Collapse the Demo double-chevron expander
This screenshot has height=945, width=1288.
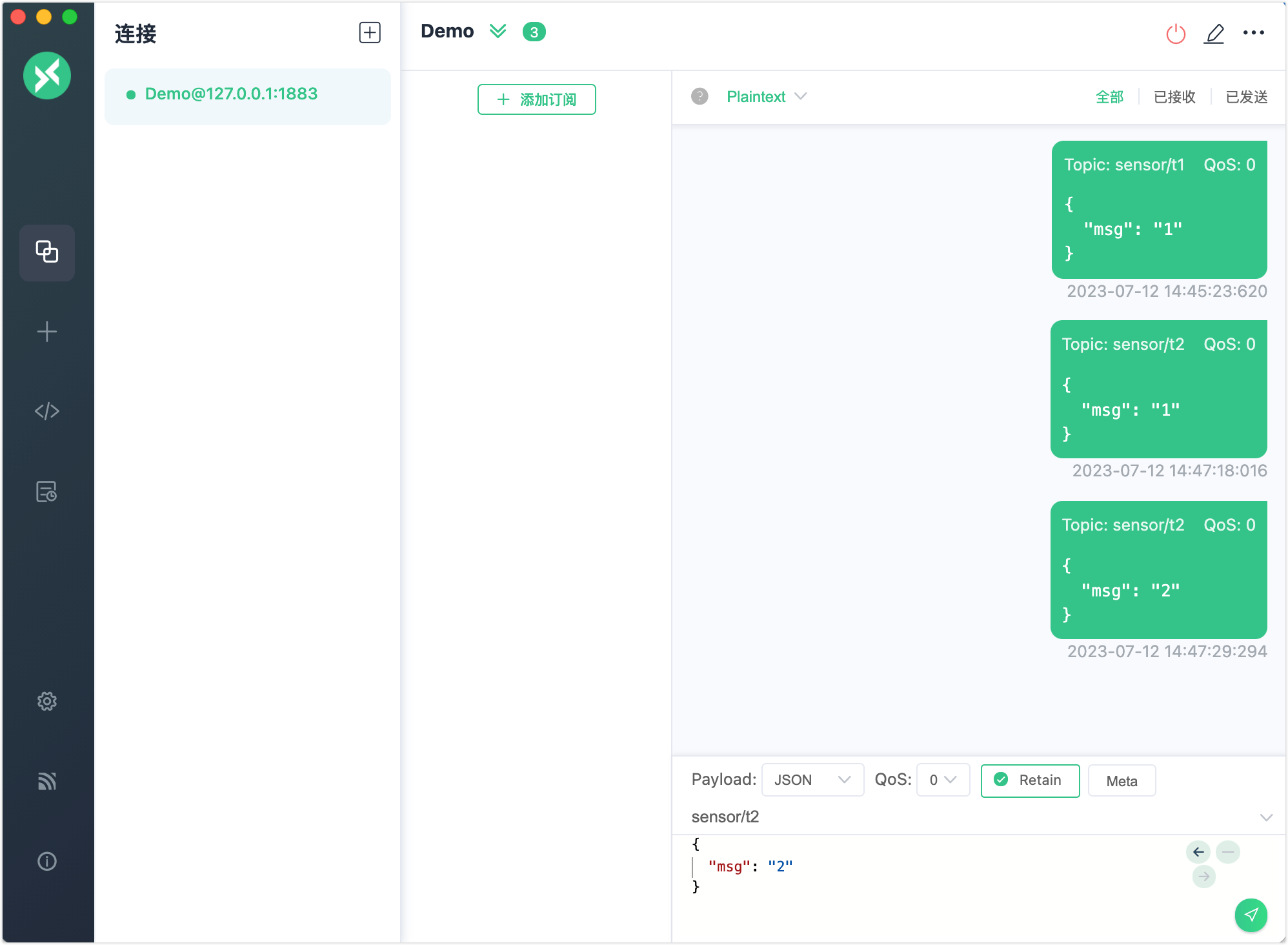click(x=498, y=31)
